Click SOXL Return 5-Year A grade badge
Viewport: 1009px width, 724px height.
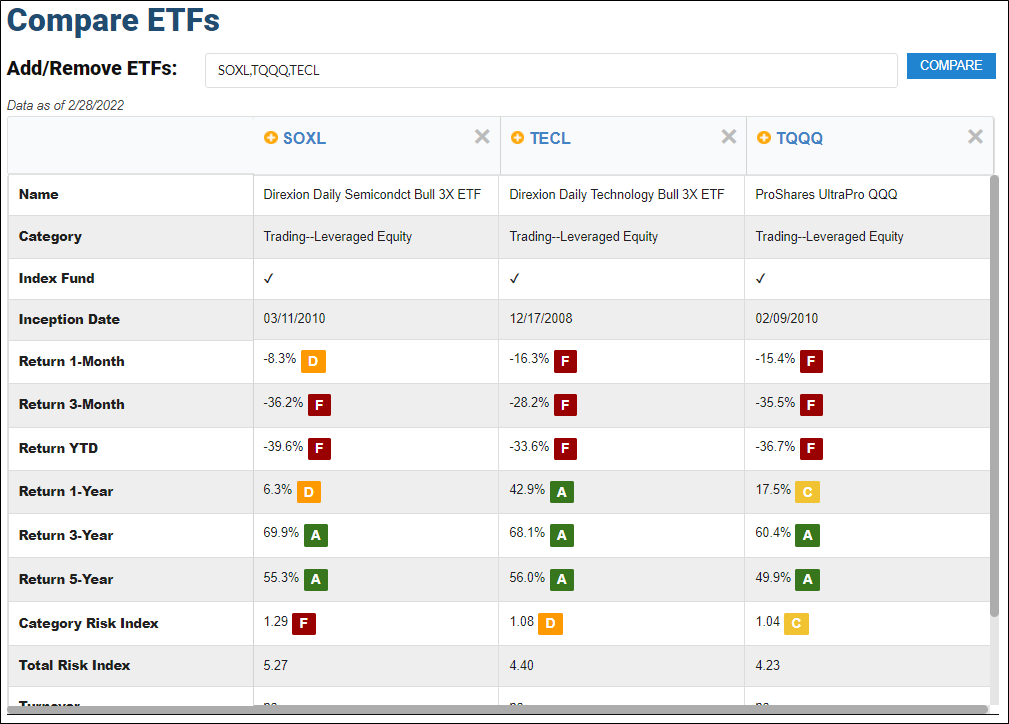(x=316, y=579)
